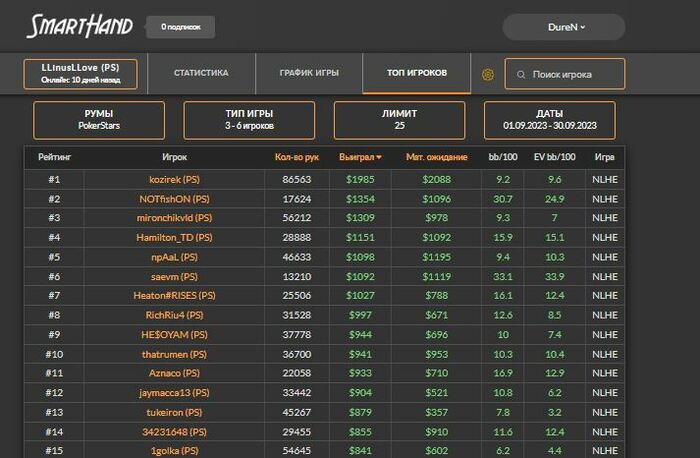Open player Aznaco (PS)
This screenshot has height=458, width=700.
[x=174, y=373]
